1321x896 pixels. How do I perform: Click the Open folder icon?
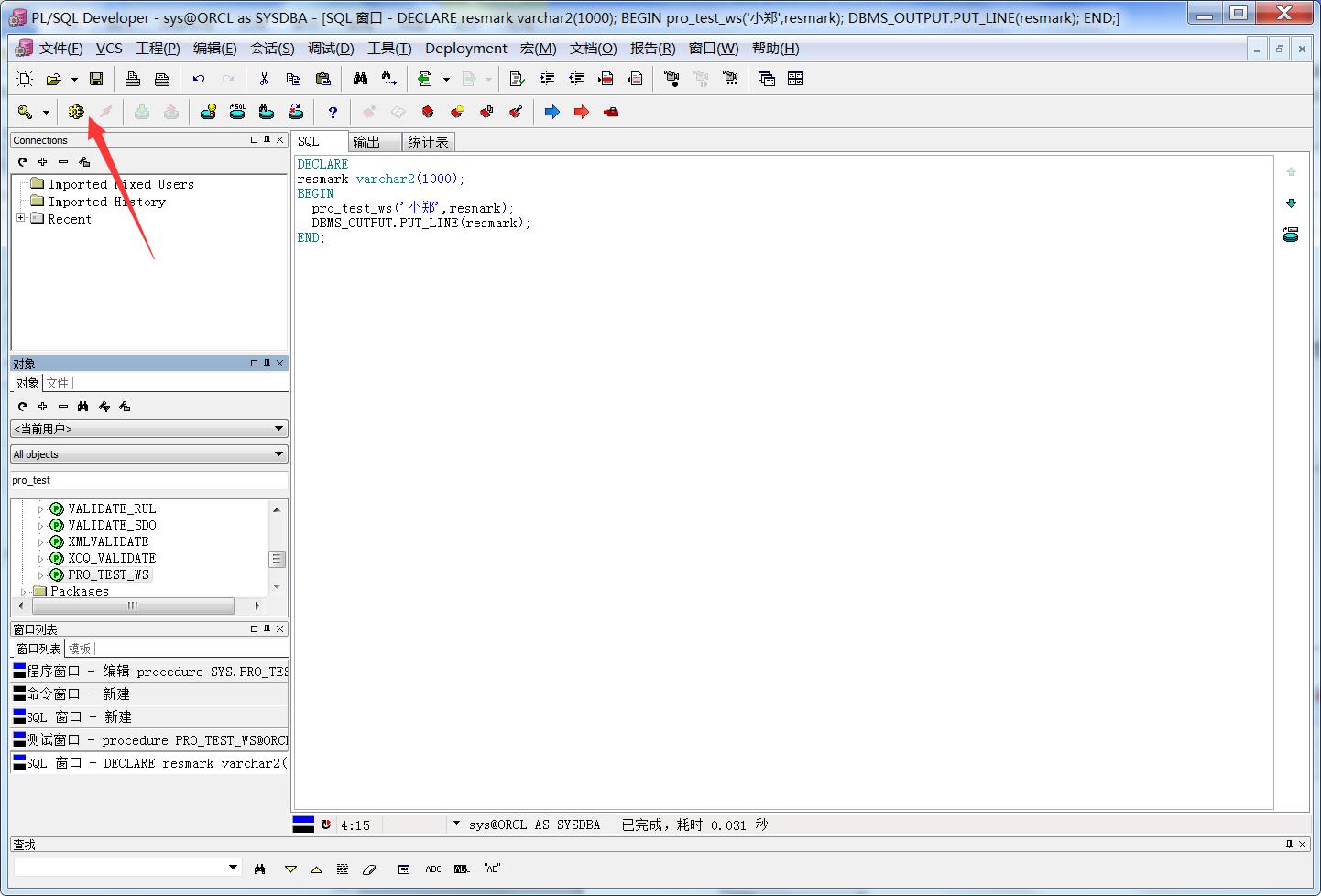click(54, 79)
